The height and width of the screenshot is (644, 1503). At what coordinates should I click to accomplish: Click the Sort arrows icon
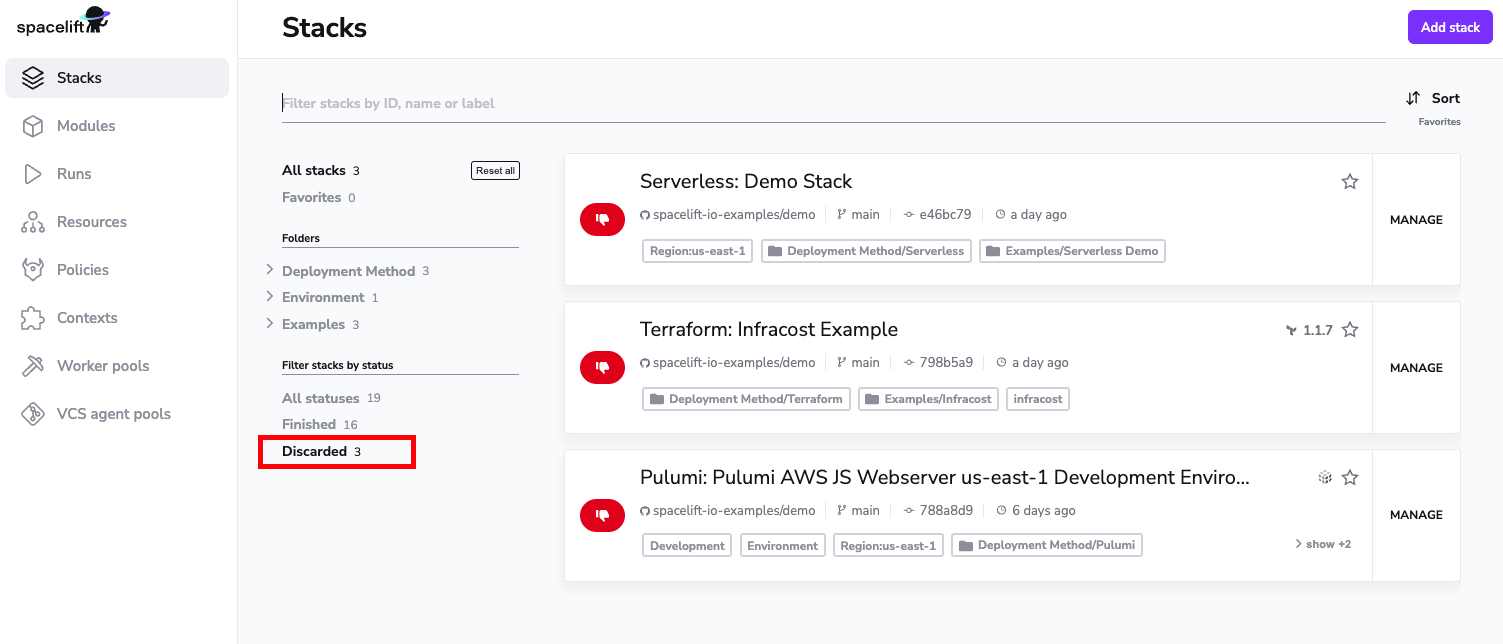[1413, 98]
